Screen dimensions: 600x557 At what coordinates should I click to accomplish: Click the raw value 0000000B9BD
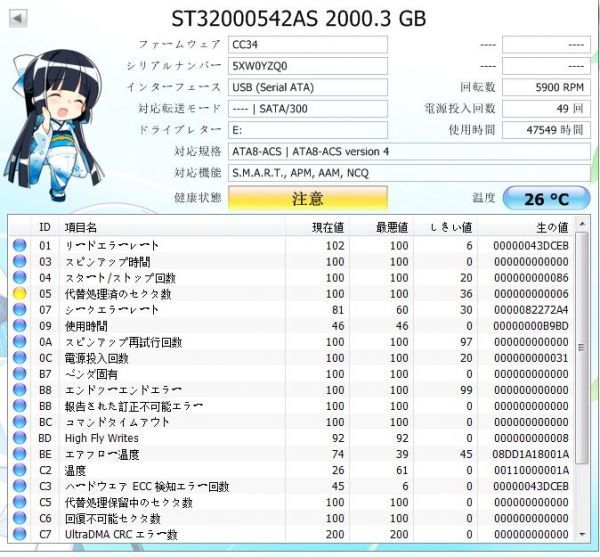[x=531, y=326]
